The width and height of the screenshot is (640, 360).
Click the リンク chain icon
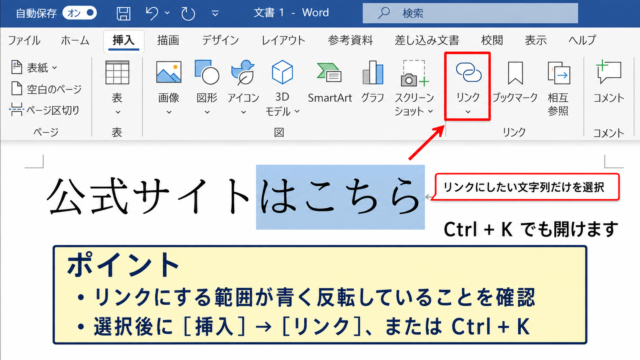[468, 73]
